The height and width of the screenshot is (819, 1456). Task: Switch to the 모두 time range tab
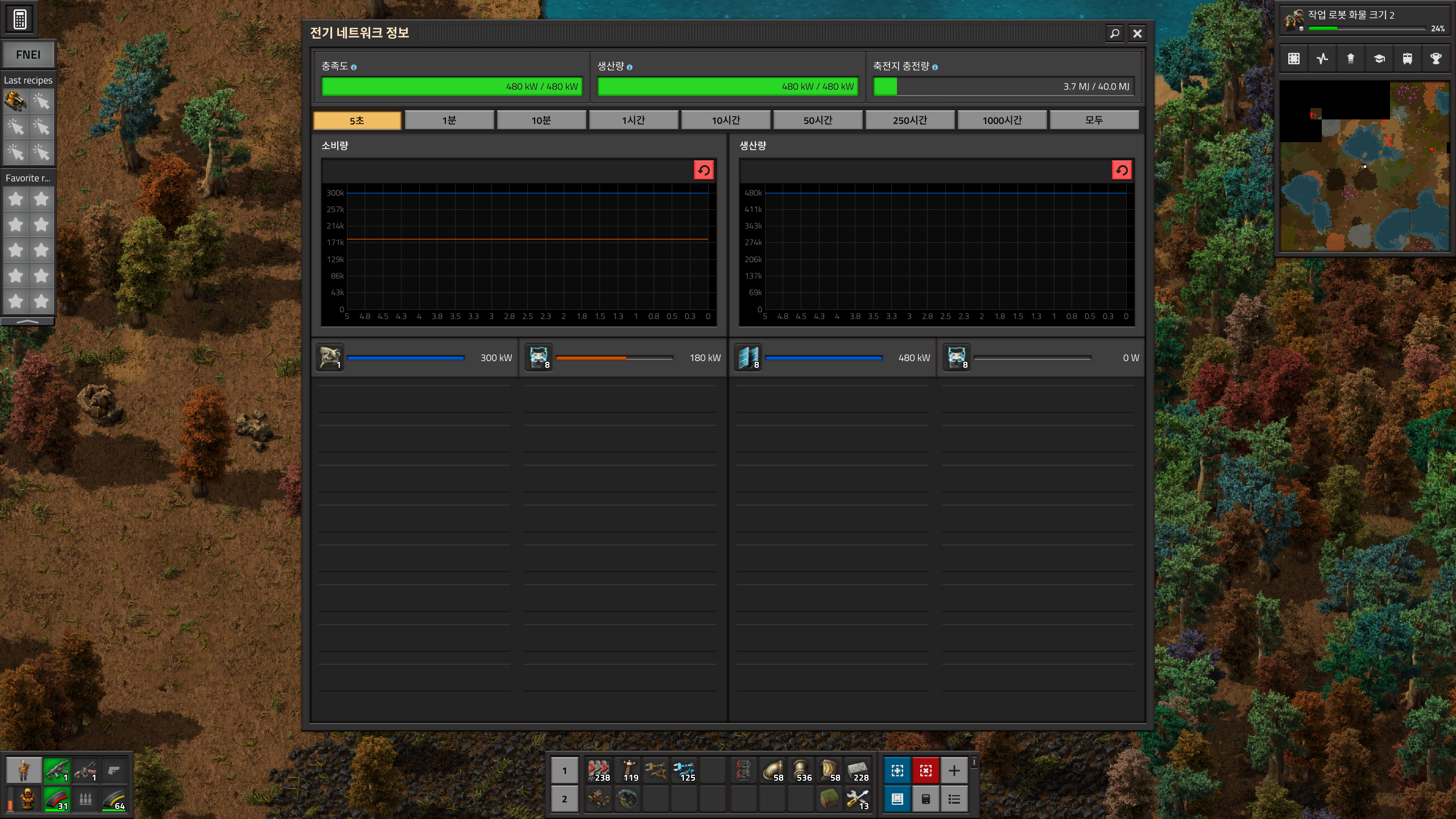(1094, 120)
